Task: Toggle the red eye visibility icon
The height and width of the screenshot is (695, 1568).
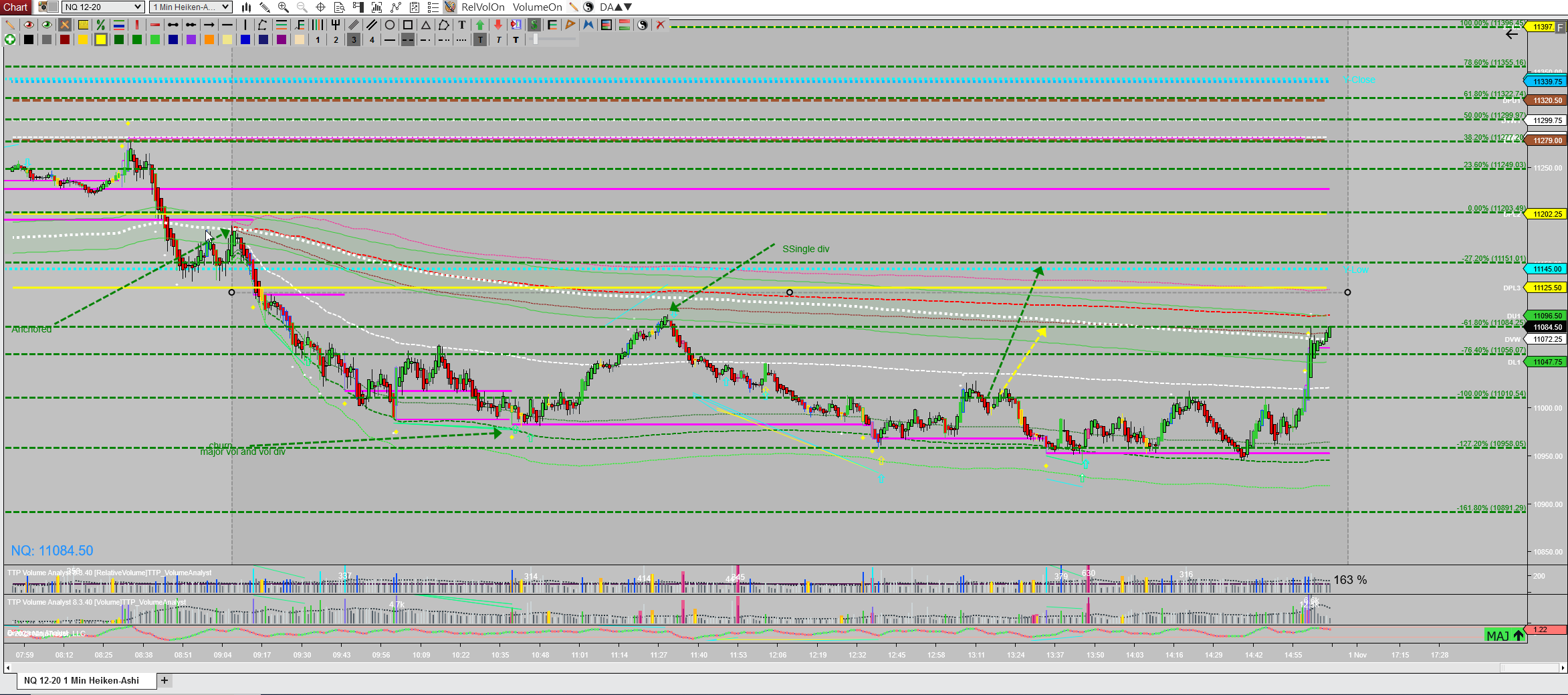Action: click(x=29, y=25)
